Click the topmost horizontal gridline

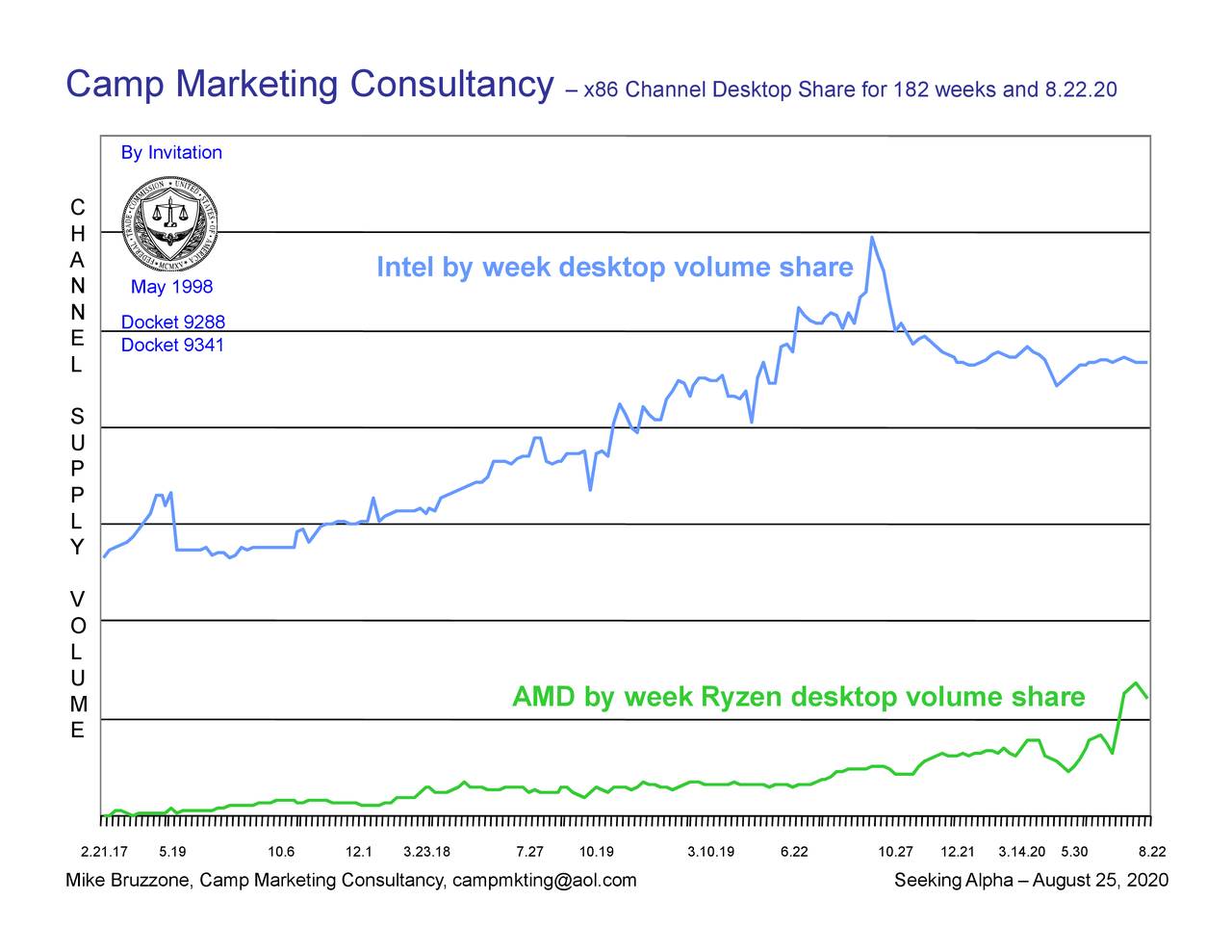click(626, 231)
